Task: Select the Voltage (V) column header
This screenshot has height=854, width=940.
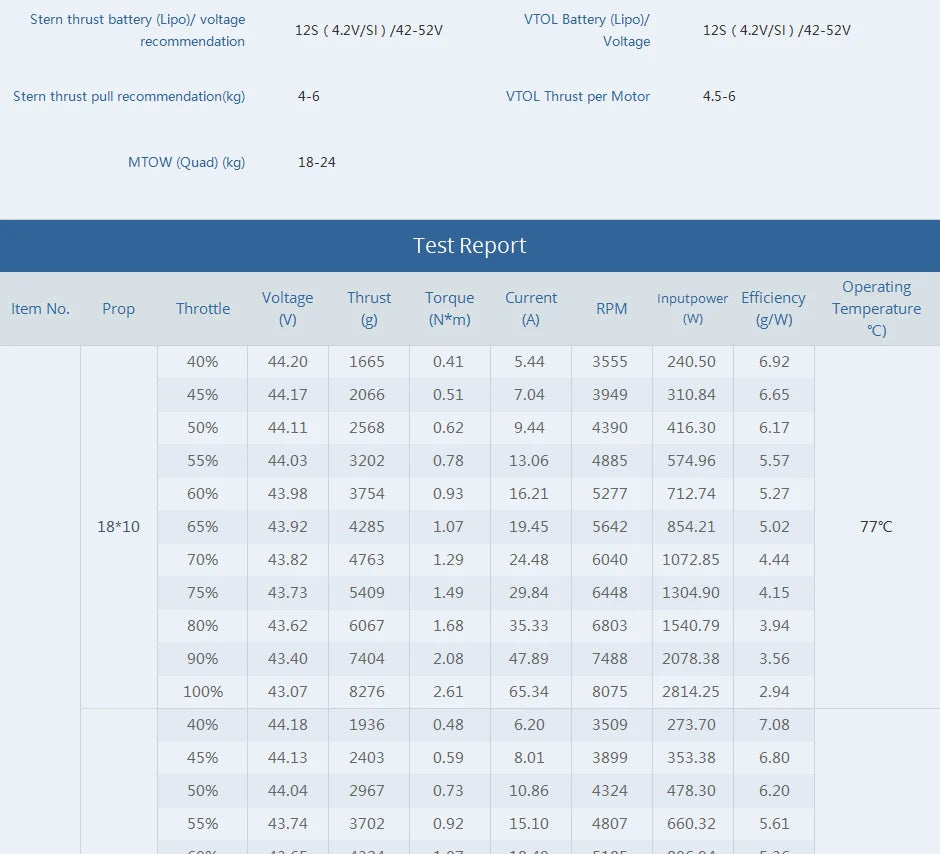Action: point(288,308)
